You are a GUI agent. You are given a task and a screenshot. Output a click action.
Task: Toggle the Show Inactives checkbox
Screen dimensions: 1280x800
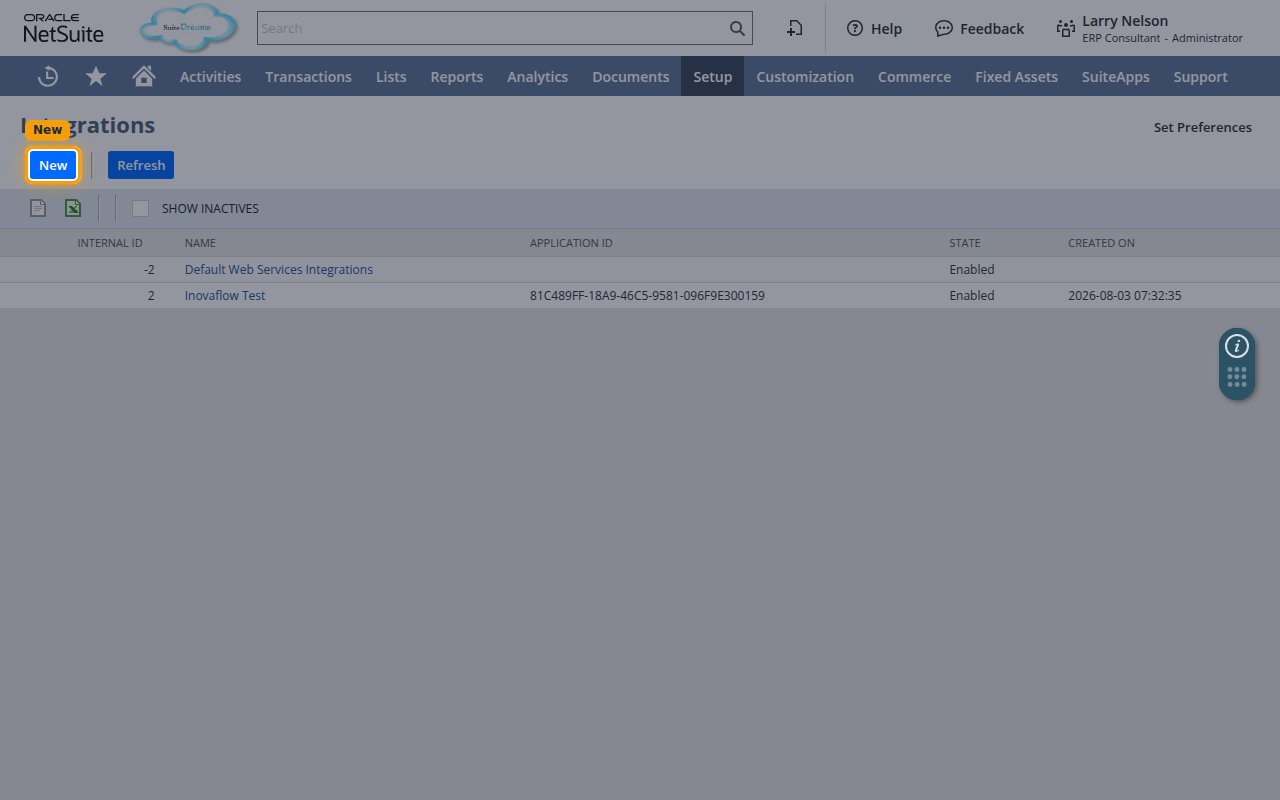[140, 208]
